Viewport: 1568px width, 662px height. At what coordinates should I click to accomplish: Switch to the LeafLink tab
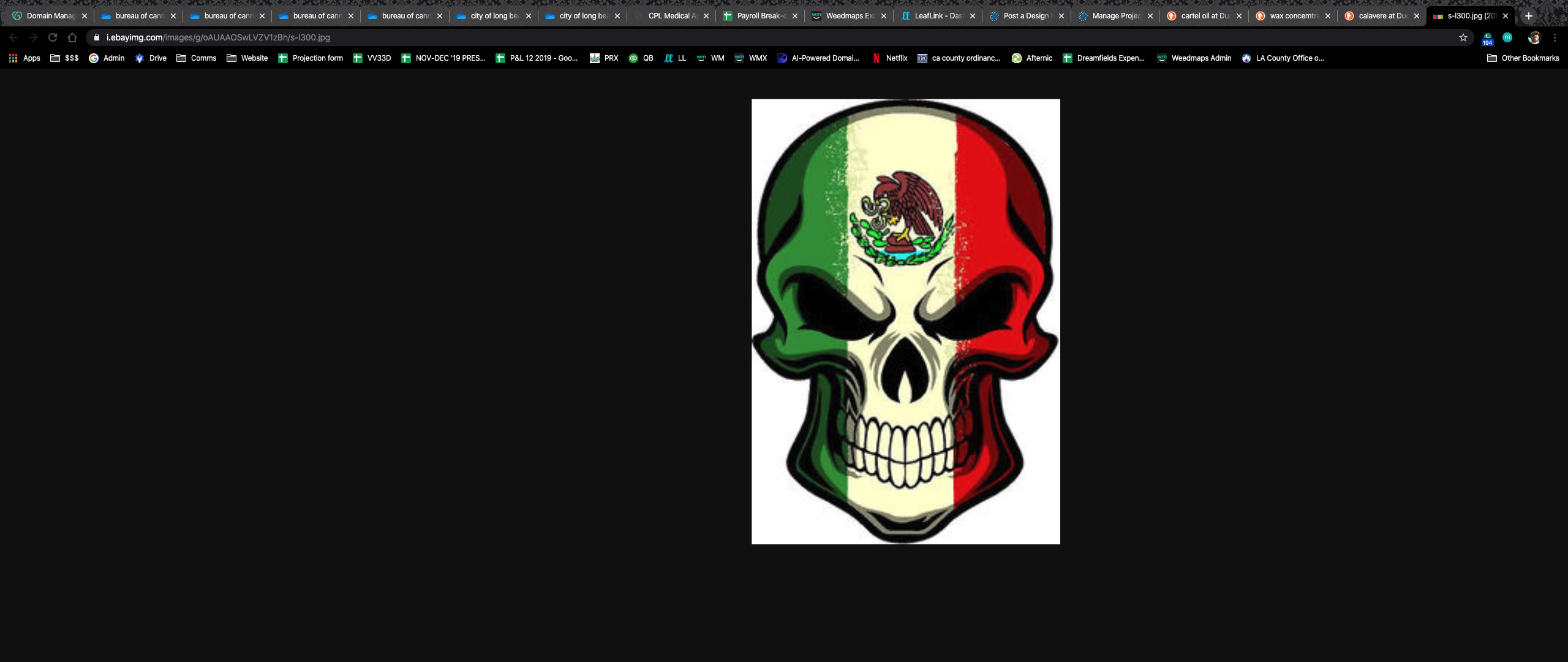click(x=937, y=16)
